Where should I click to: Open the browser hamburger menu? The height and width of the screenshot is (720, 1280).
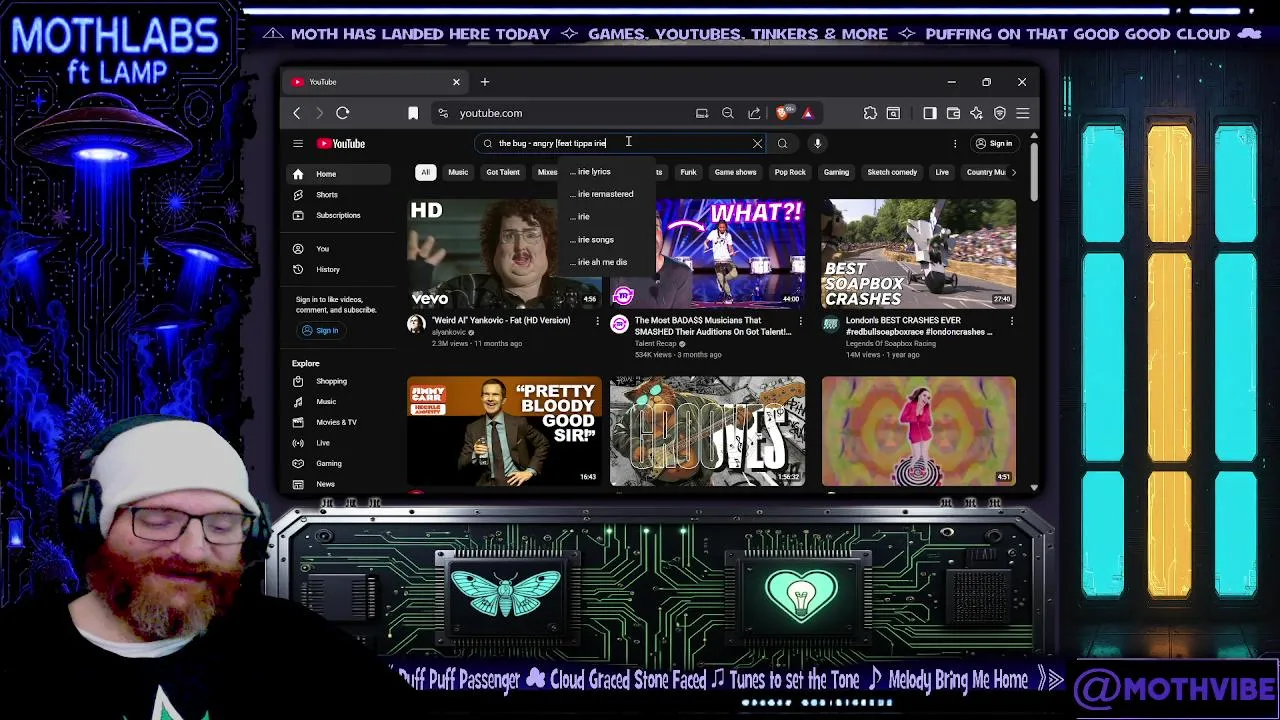pyautogui.click(x=1022, y=113)
